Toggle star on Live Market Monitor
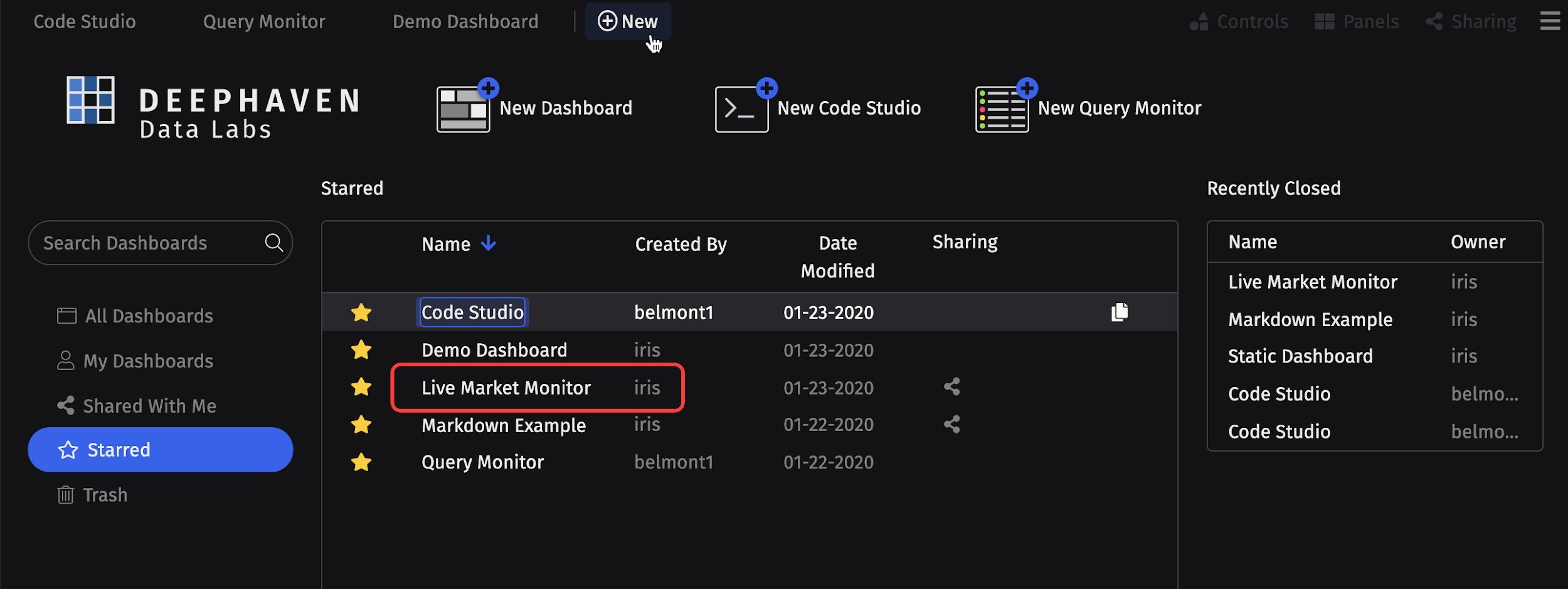The width and height of the screenshot is (1568, 589). tap(361, 387)
